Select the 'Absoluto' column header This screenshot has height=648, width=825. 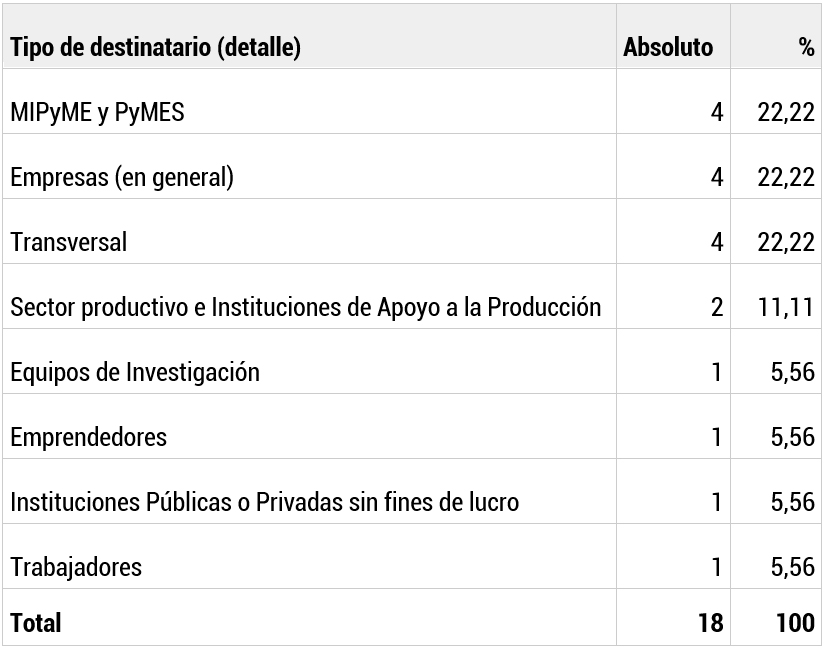pyautogui.click(x=668, y=47)
